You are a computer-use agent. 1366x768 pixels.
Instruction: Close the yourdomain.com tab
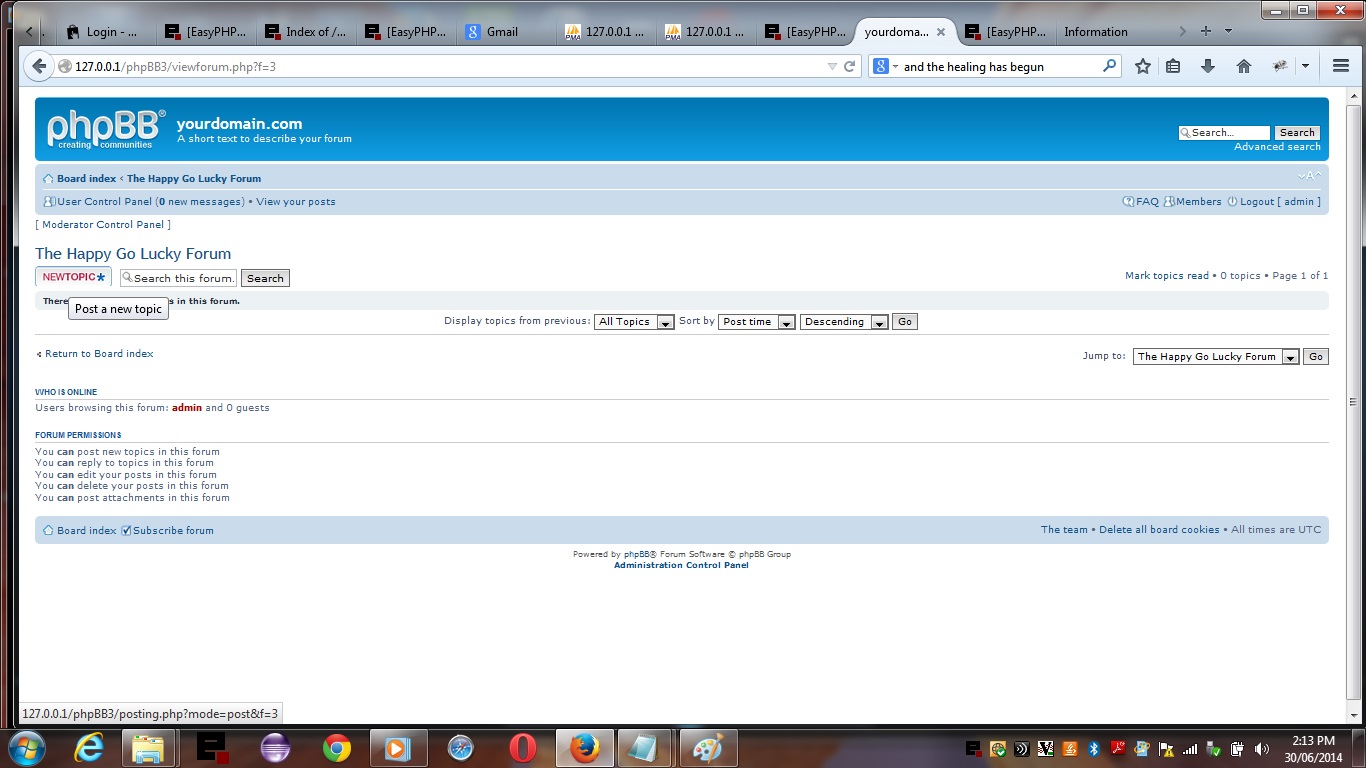tap(940, 32)
